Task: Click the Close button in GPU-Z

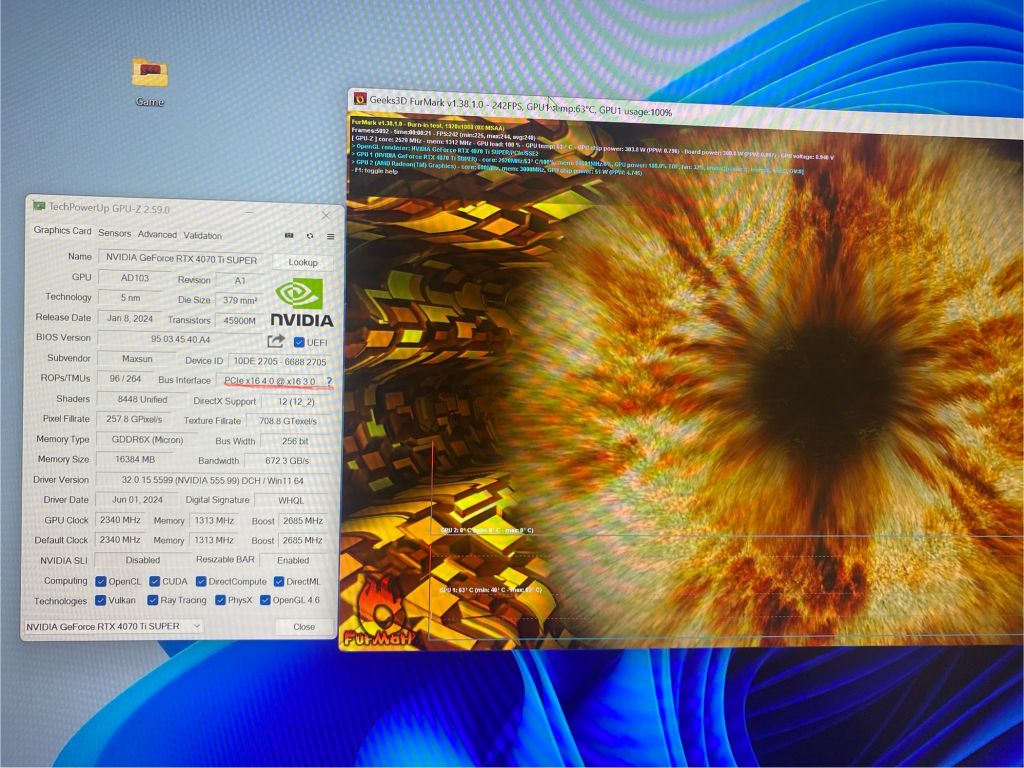Action: point(304,627)
